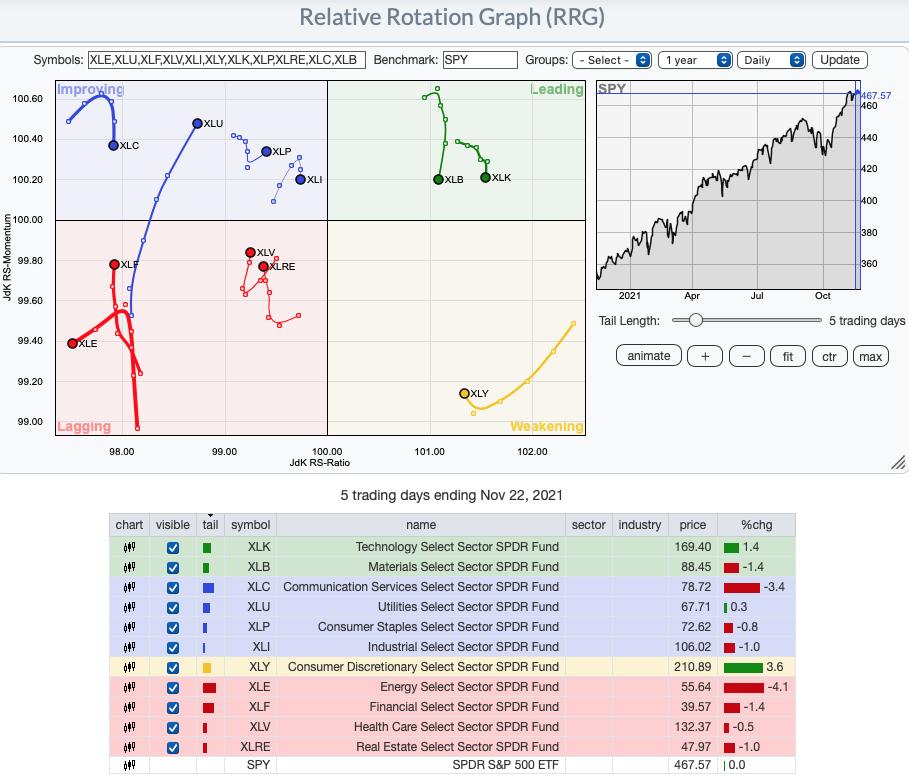This screenshot has height=777, width=909.
Task: Click the XLRE marker on the graph
Action: (x=264, y=267)
